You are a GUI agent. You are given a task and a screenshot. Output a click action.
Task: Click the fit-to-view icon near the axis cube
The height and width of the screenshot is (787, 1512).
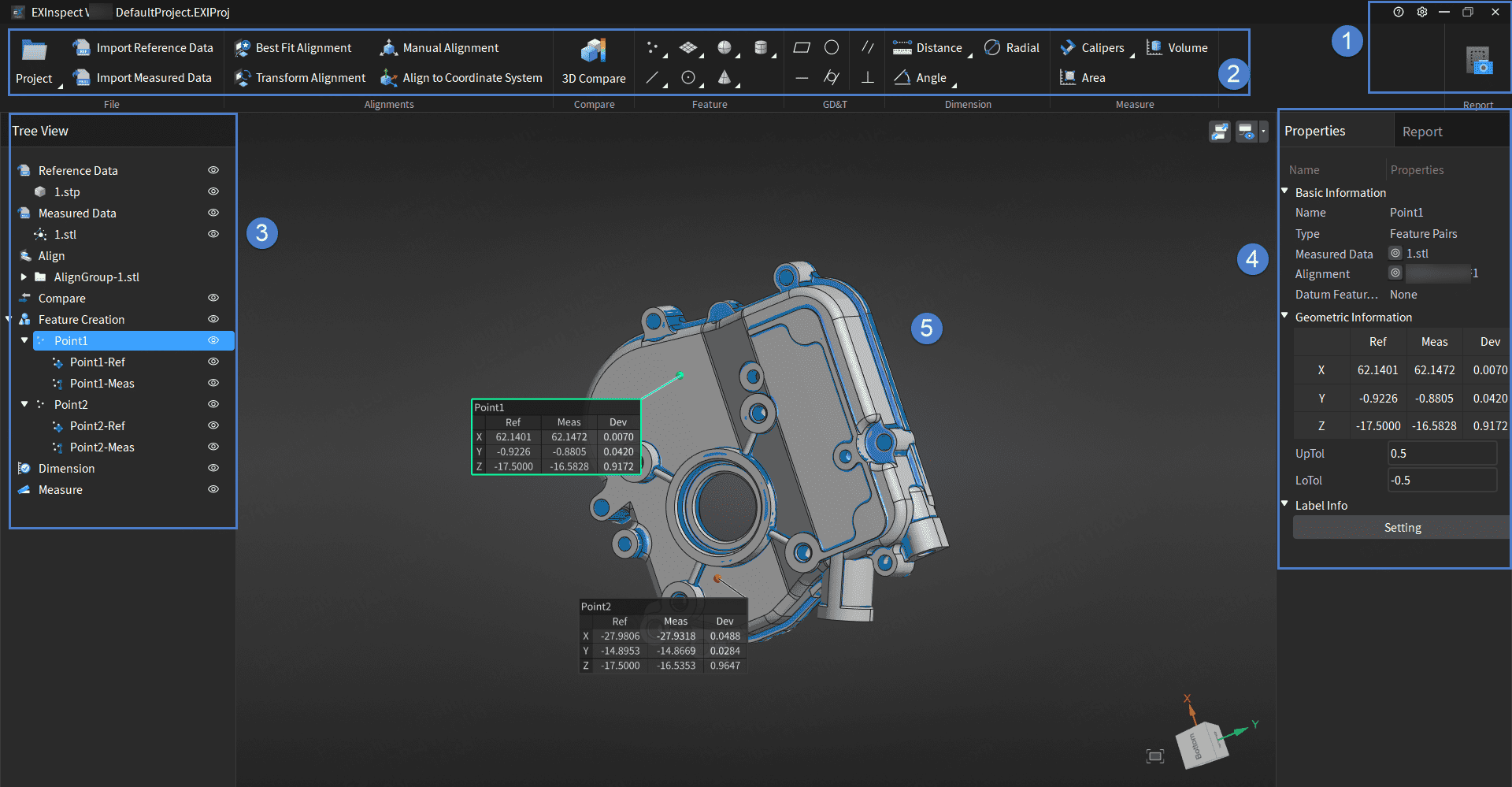click(1155, 756)
